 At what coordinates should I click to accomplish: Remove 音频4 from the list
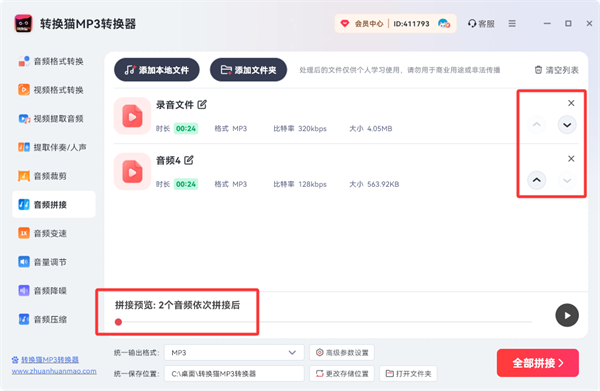pos(571,158)
